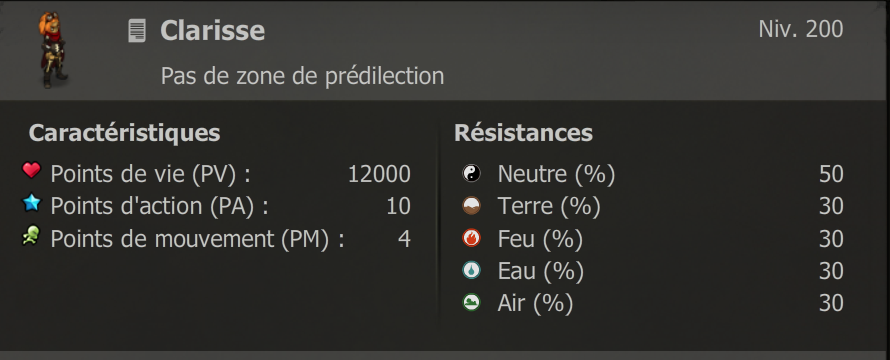
Task: Click the blue droplet Eau icon
Action: (x=471, y=270)
